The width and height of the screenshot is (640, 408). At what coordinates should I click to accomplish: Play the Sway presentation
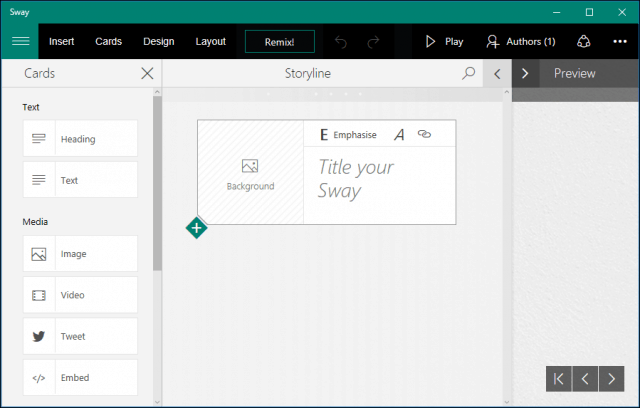[444, 42]
